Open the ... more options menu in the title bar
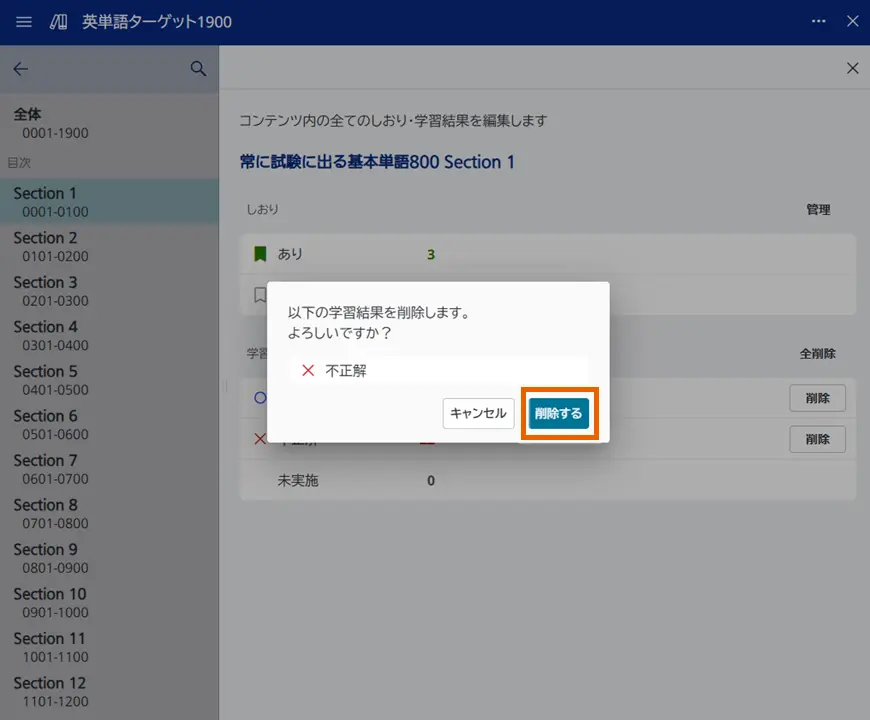870x720 pixels. pos(818,21)
